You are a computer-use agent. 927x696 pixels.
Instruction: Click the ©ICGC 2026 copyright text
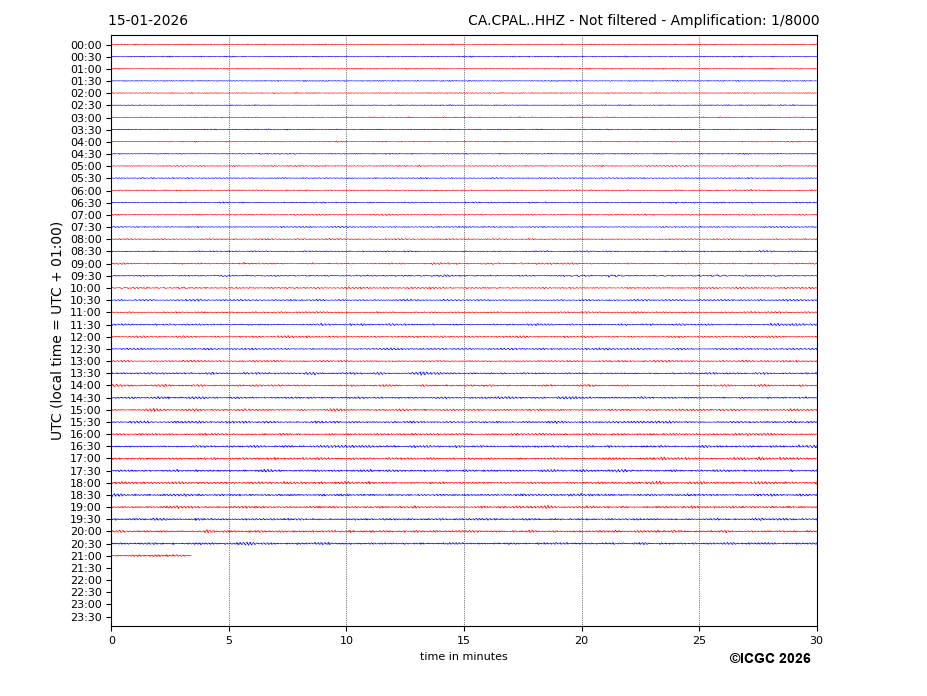click(769, 659)
